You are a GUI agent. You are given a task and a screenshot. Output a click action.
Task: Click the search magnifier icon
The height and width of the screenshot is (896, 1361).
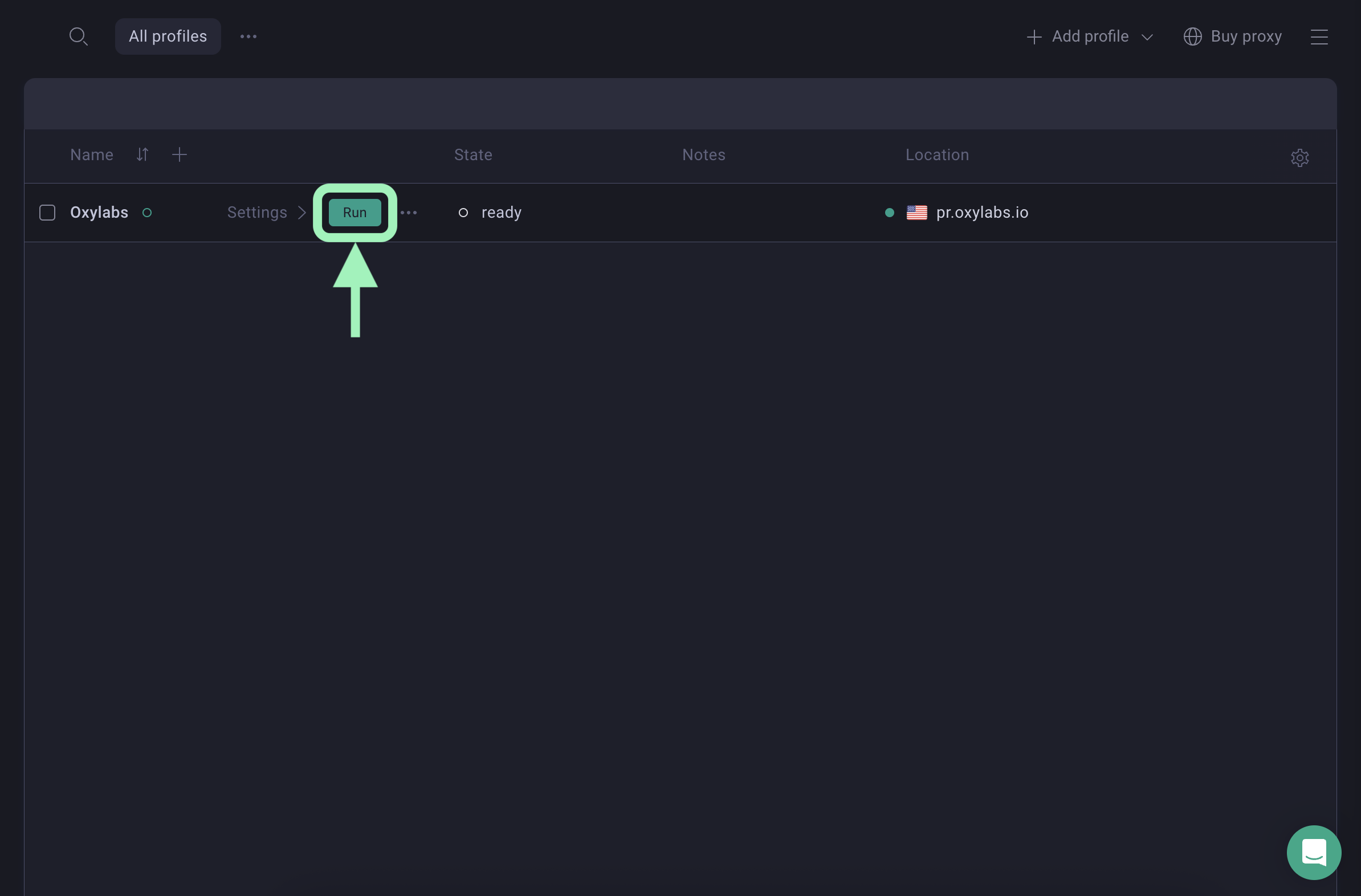[78, 36]
